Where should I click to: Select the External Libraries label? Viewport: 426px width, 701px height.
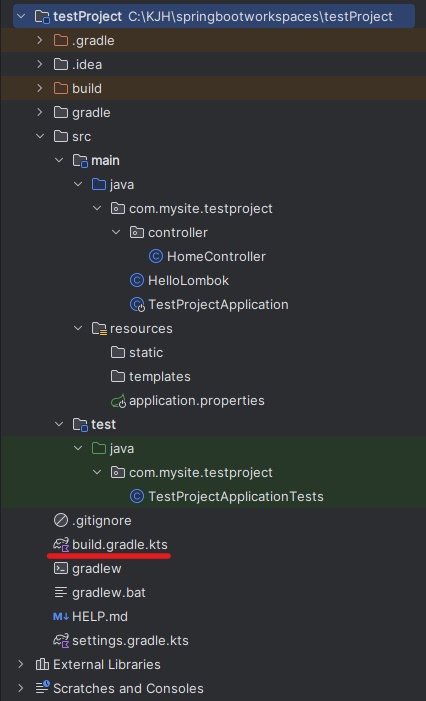[106, 664]
